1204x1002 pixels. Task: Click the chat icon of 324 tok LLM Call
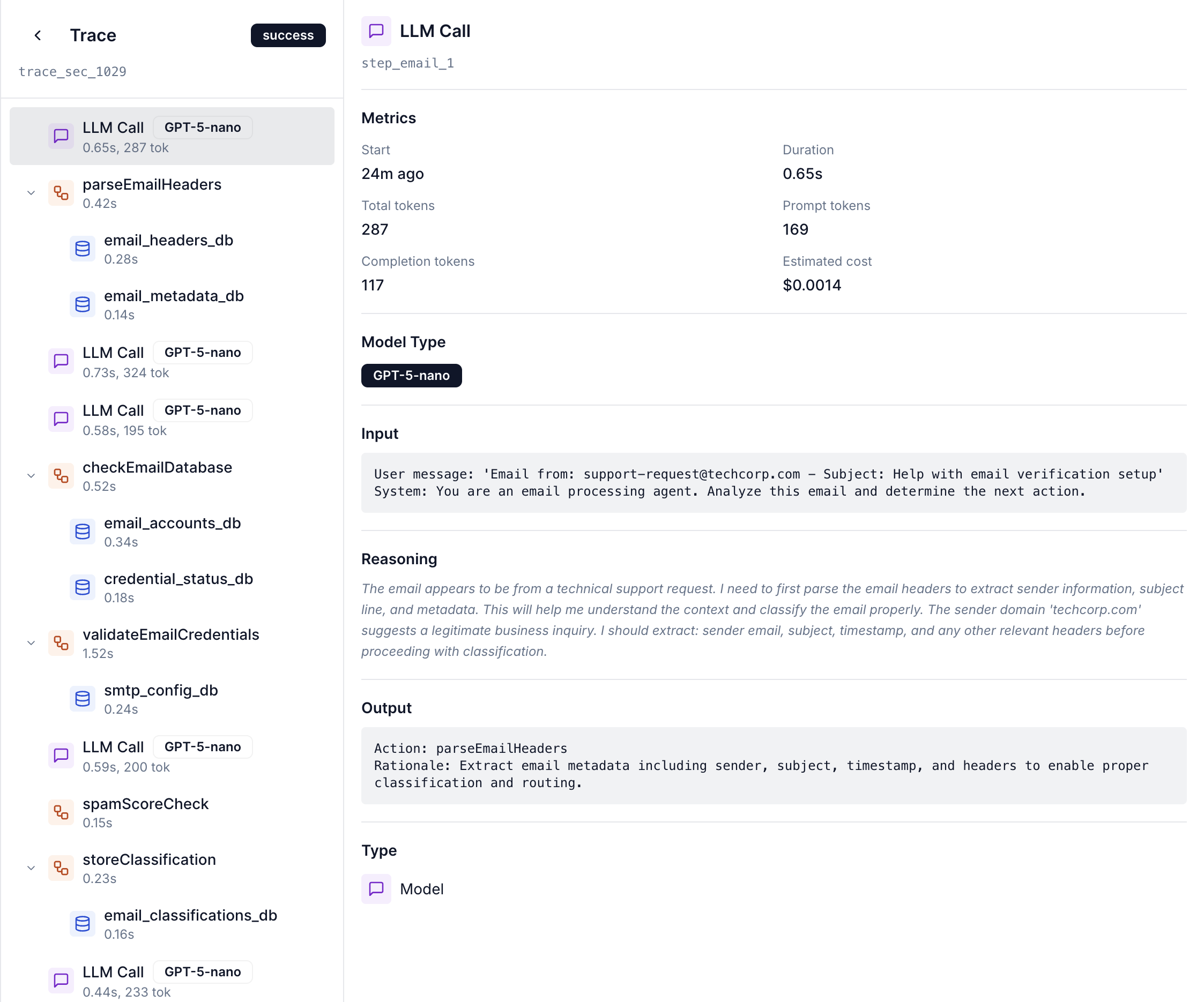point(61,361)
